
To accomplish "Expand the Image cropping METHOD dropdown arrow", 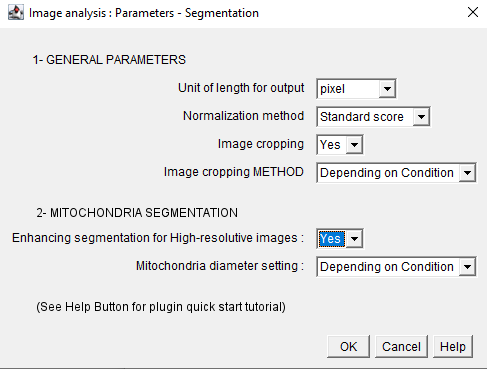I will point(467,173).
